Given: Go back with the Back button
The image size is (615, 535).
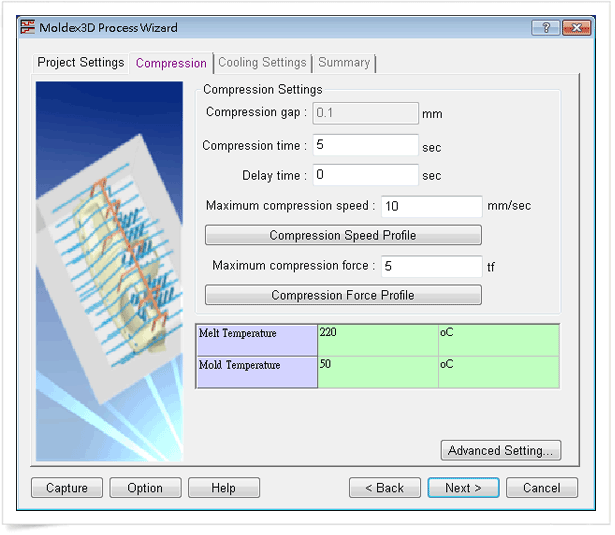Looking at the screenshot, I should click(x=385, y=488).
